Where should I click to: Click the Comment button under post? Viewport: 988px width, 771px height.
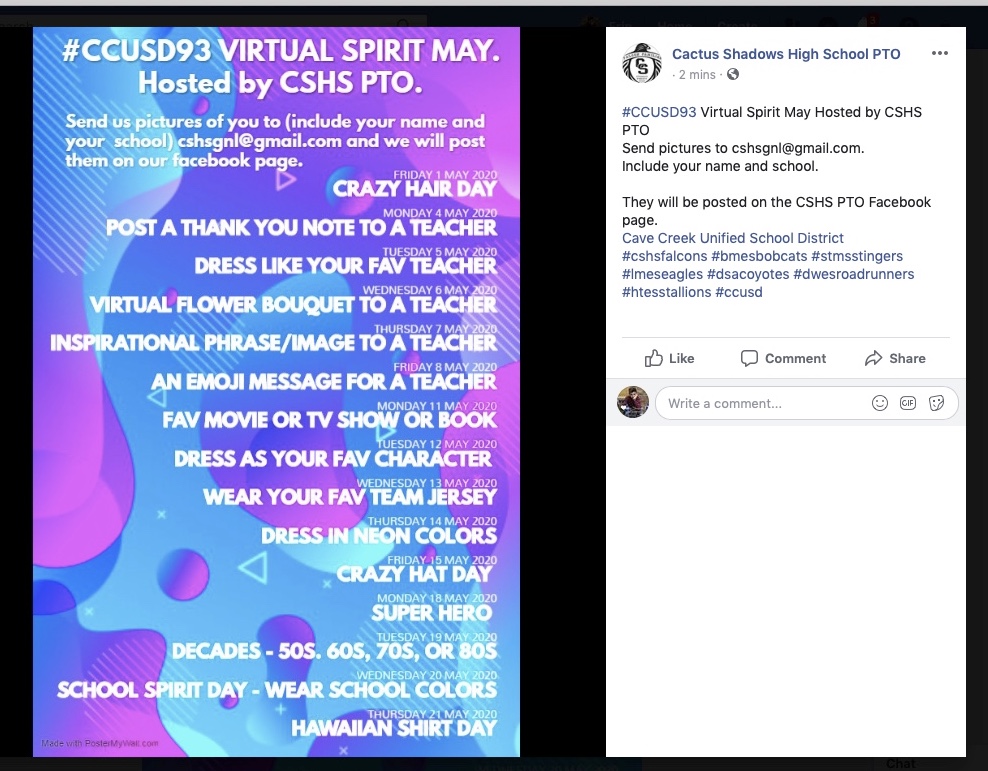coord(783,358)
